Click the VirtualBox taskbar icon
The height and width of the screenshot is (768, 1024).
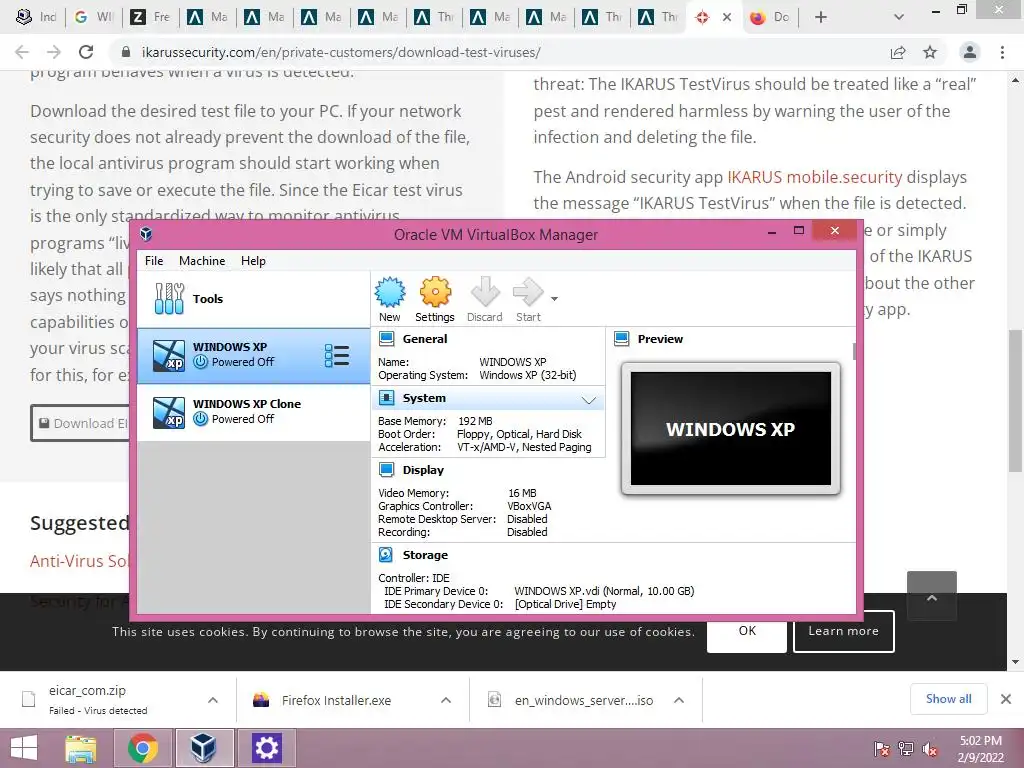tap(204, 748)
